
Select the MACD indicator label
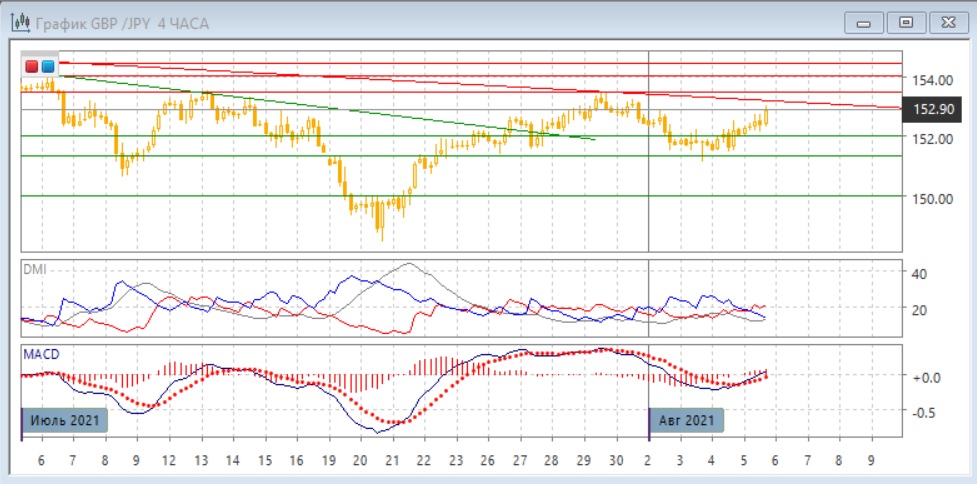(x=41, y=354)
